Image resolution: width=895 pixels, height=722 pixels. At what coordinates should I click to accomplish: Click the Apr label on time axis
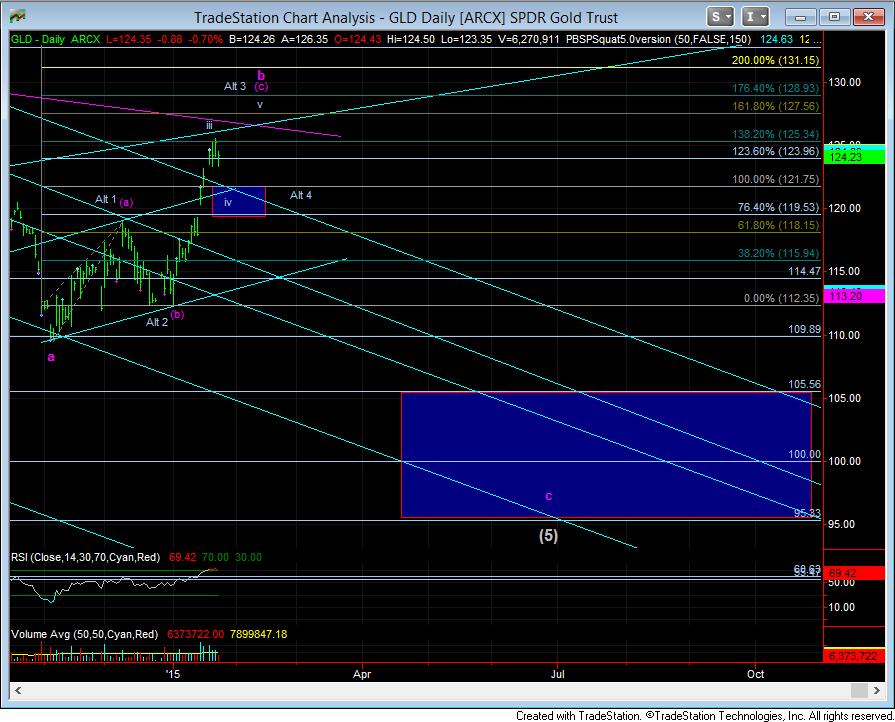(362, 674)
